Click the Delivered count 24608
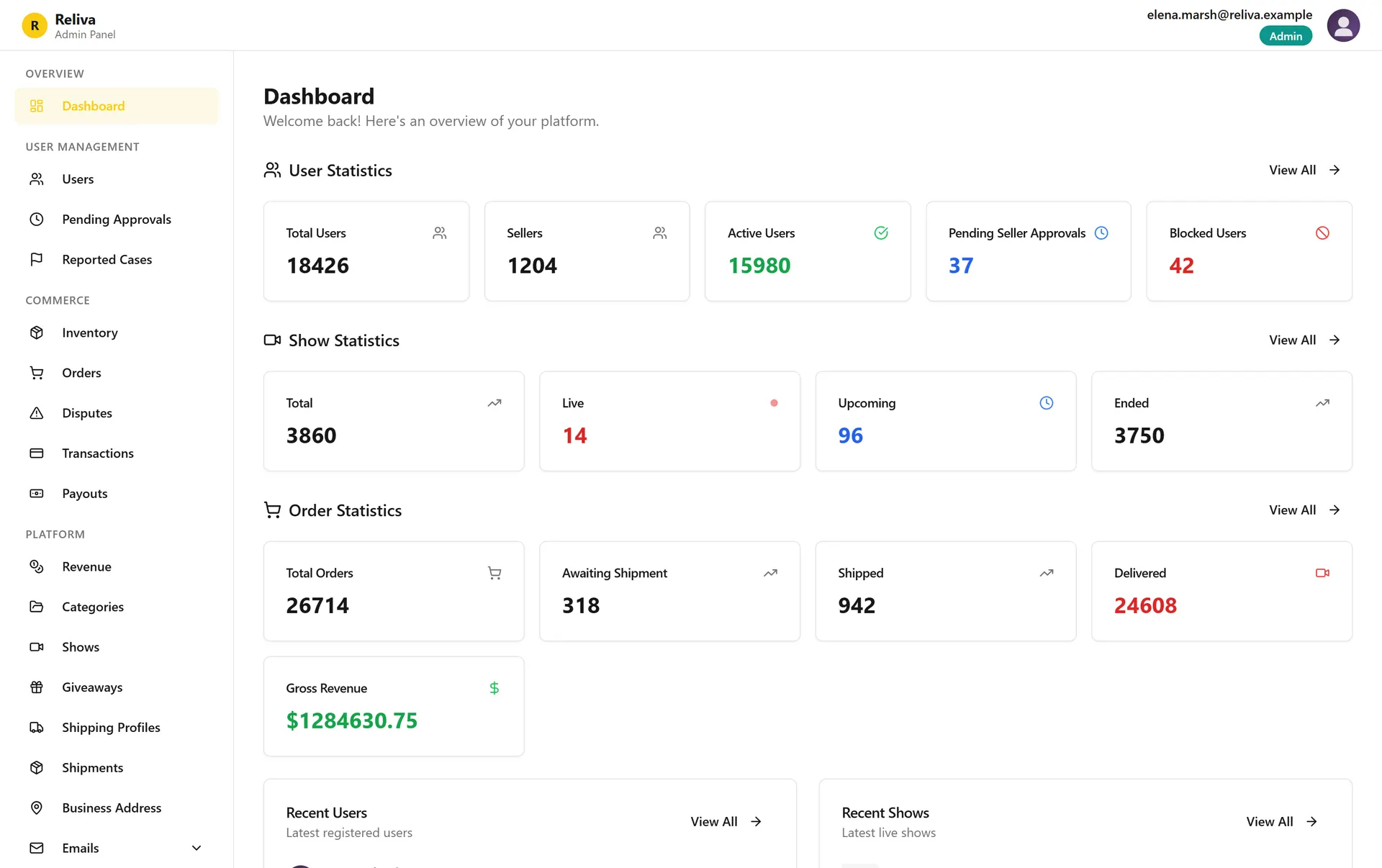 pos(1145,605)
